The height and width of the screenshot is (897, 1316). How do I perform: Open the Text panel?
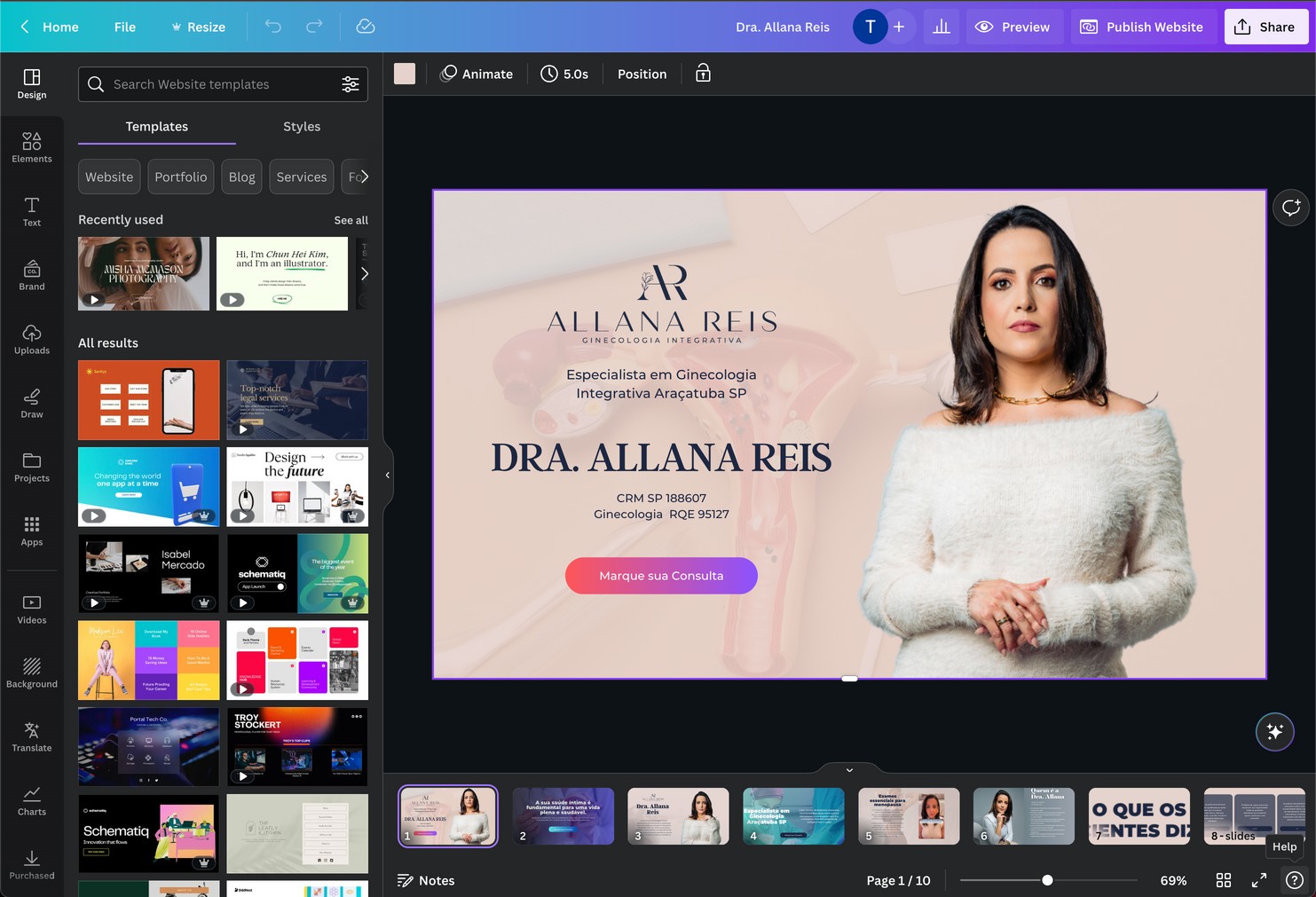click(x=32, y=212)
